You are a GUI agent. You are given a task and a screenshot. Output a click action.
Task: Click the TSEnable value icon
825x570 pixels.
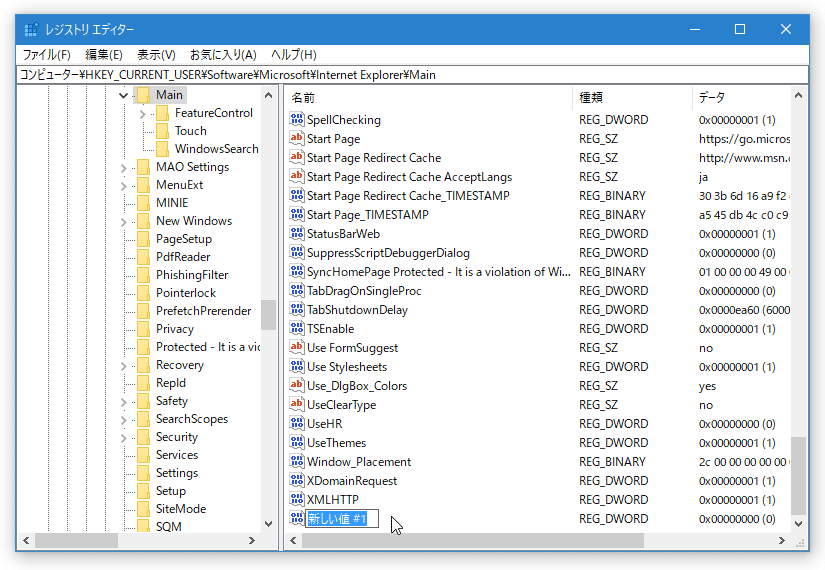click(x=297, y=328)
